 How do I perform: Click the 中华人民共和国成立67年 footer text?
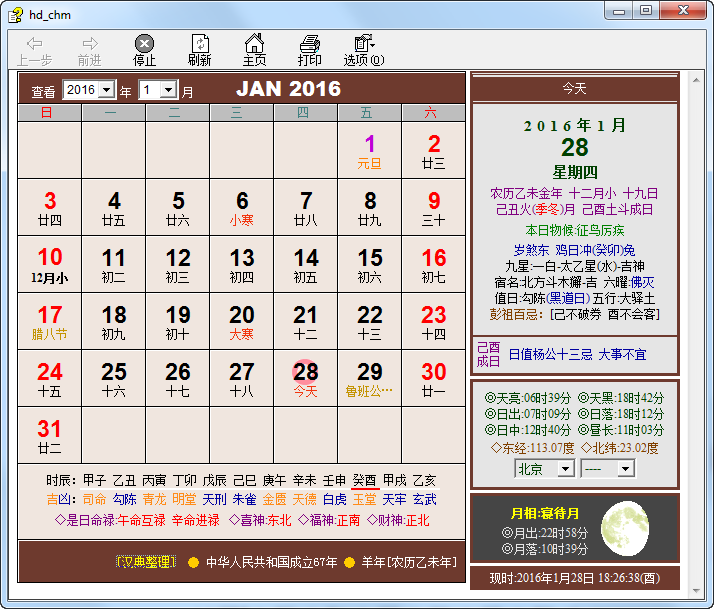tap(272, 562)
